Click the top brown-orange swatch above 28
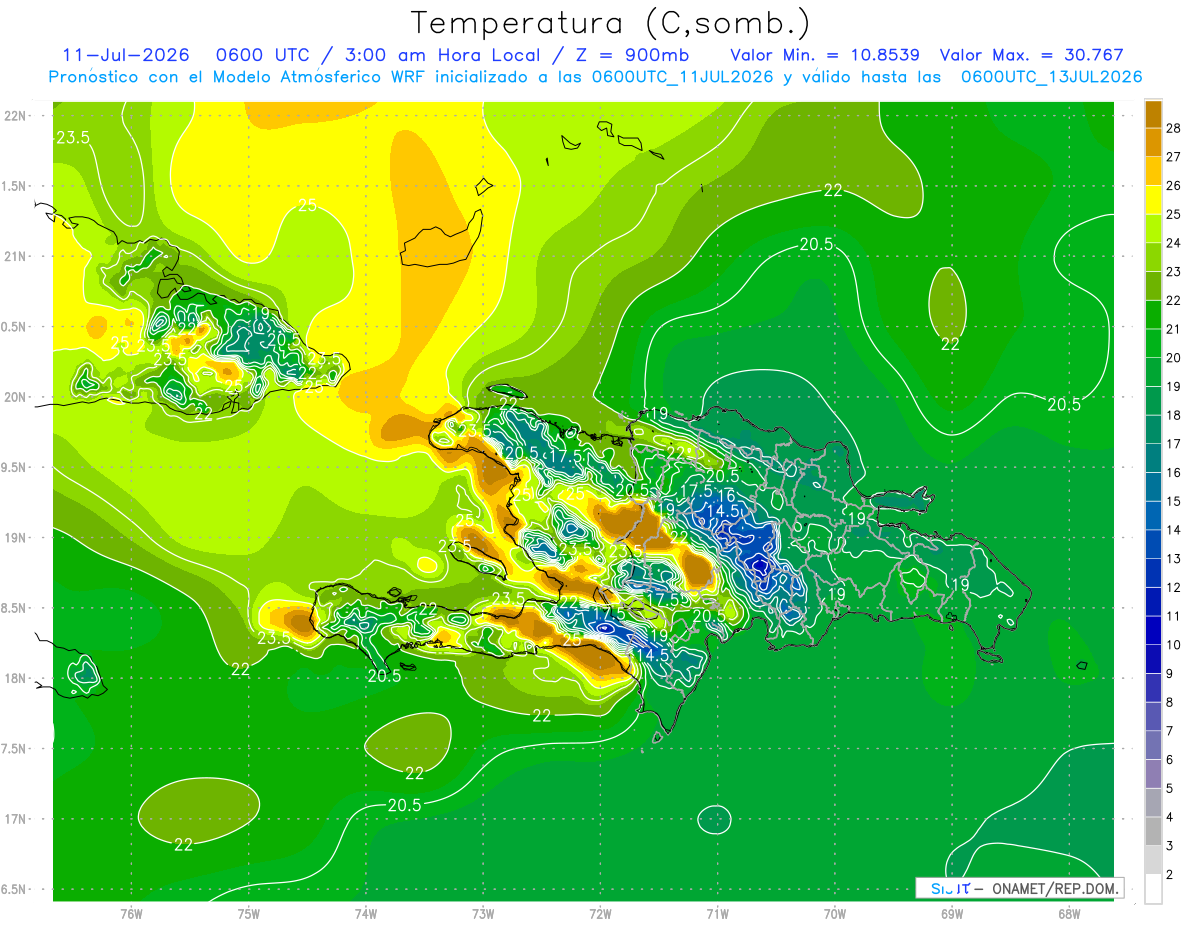Viewport: 1200px width, 927px height. click(x=1153, y=114)
